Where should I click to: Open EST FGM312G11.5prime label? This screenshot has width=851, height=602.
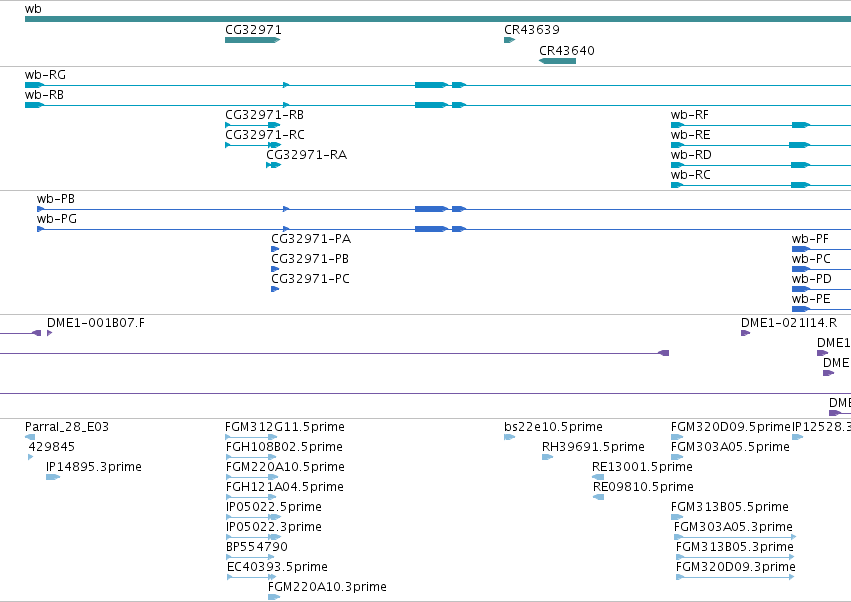click(285, 427)
